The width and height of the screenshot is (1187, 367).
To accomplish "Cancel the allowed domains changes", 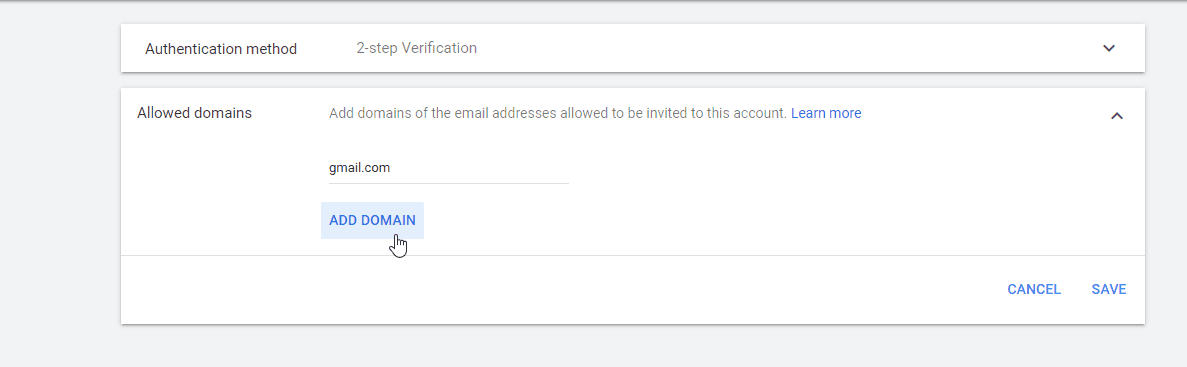I will 1033,289.
